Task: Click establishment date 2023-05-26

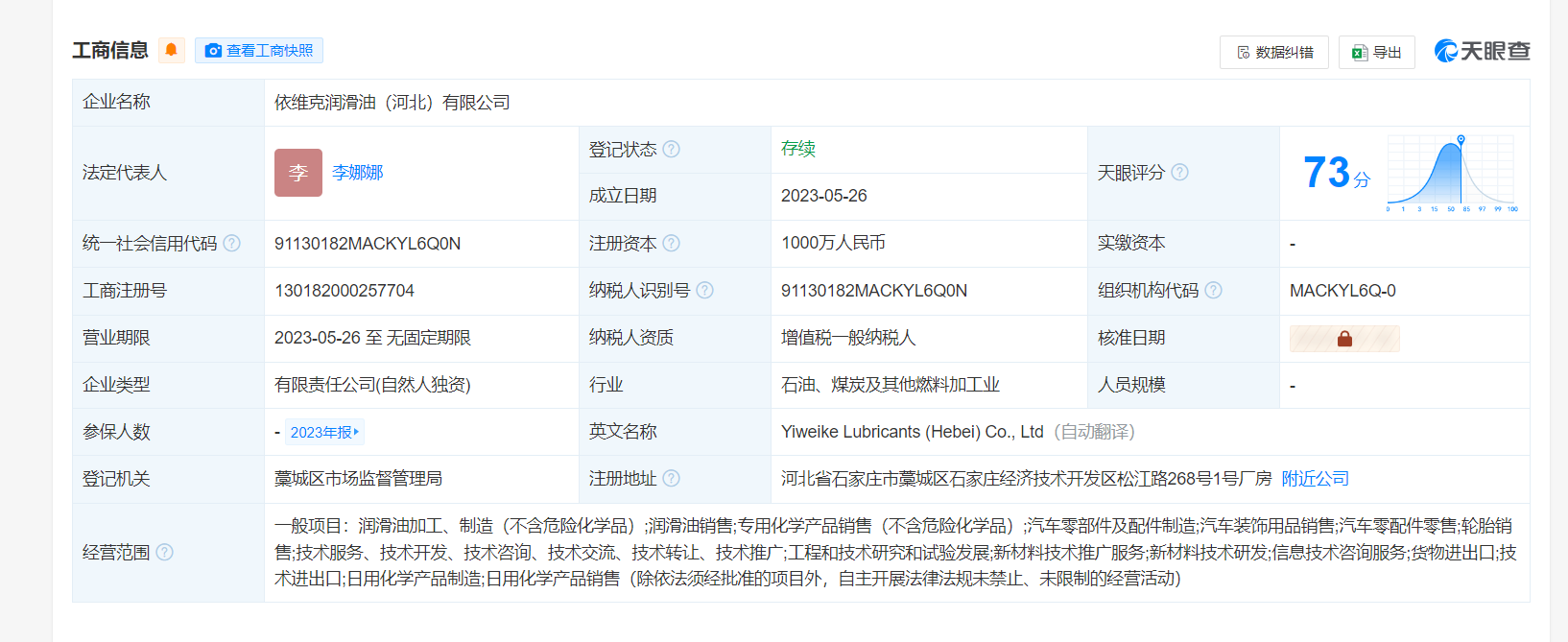Action: (824, 196)
